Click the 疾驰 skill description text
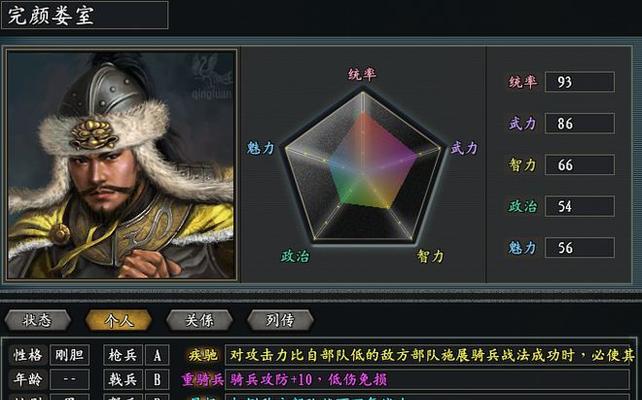The image size is (642, 400). coord(427,355)
